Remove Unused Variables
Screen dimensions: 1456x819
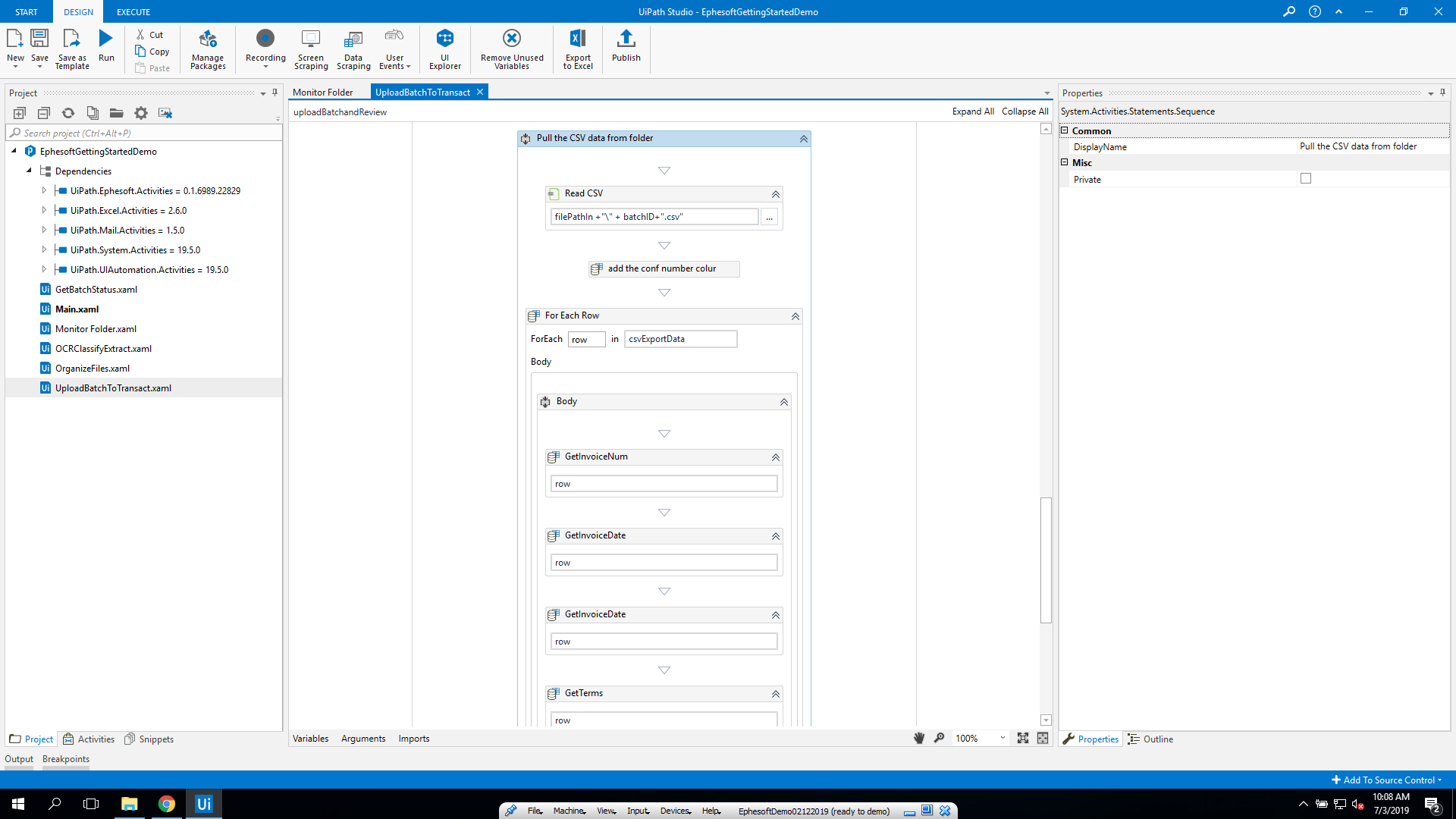pos(512,49)
